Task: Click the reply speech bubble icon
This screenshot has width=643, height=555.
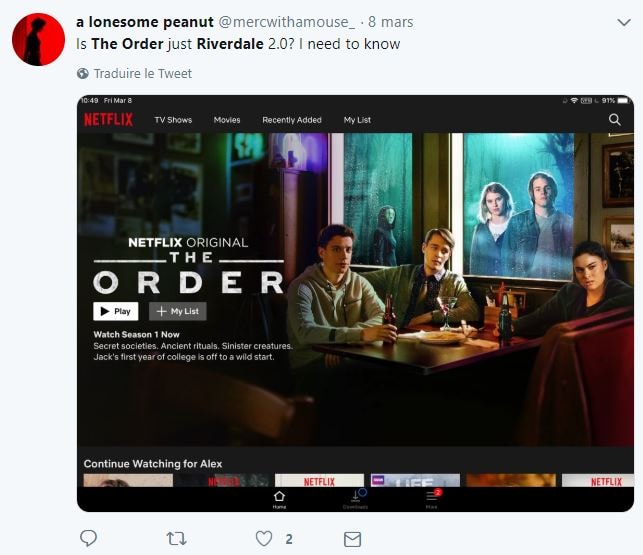Action: (x=88, y=538)
